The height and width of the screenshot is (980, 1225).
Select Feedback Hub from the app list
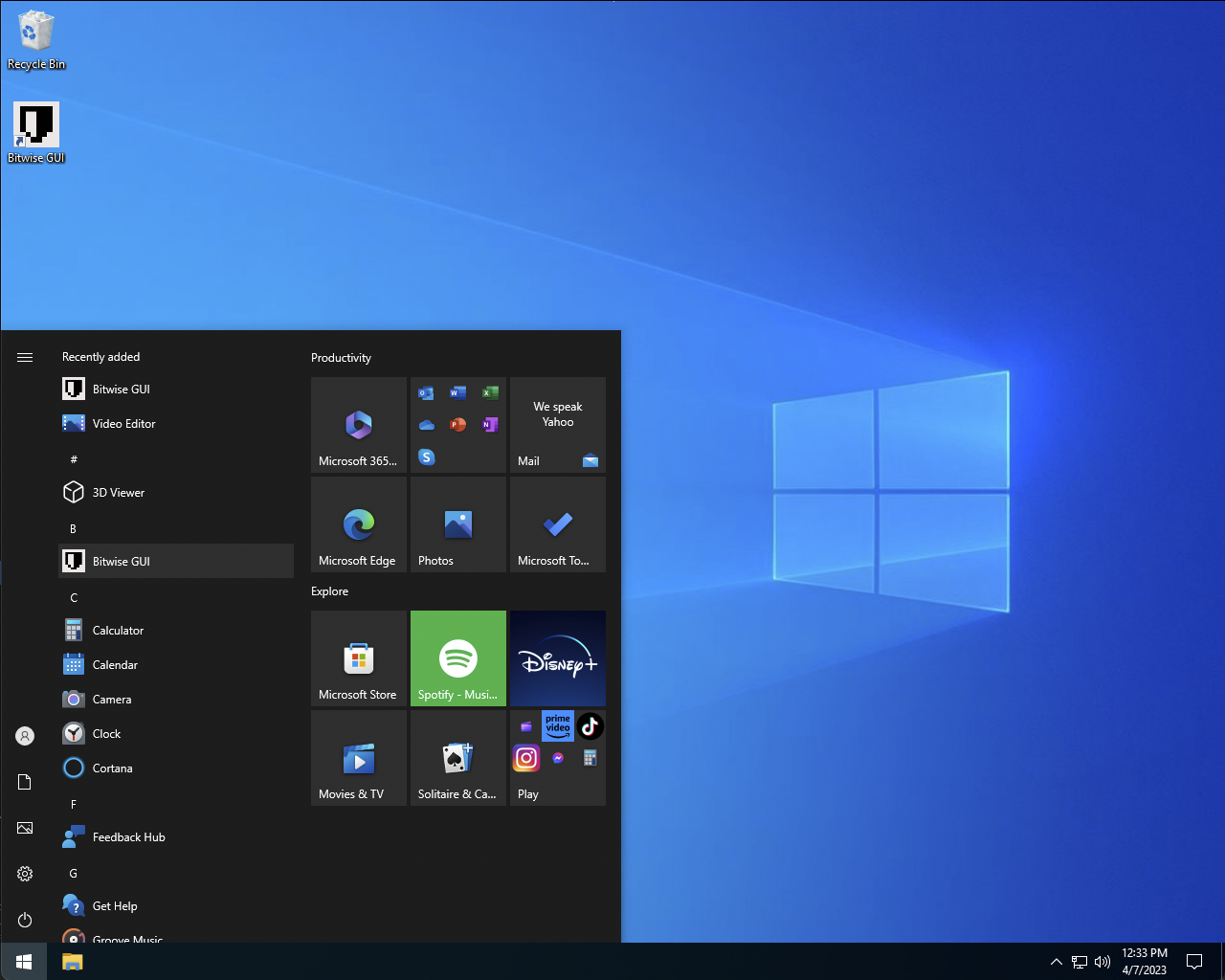(x=128, y=837)
